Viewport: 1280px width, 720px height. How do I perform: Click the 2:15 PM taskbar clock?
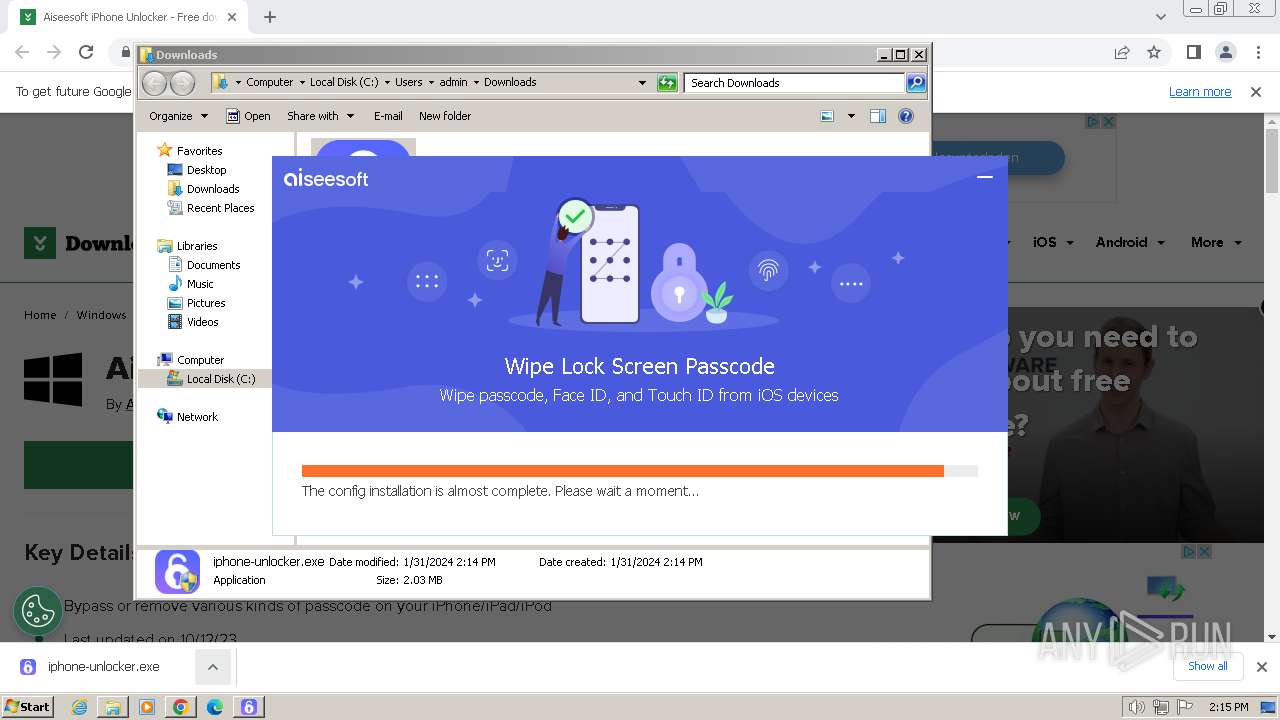point(1228,707)
